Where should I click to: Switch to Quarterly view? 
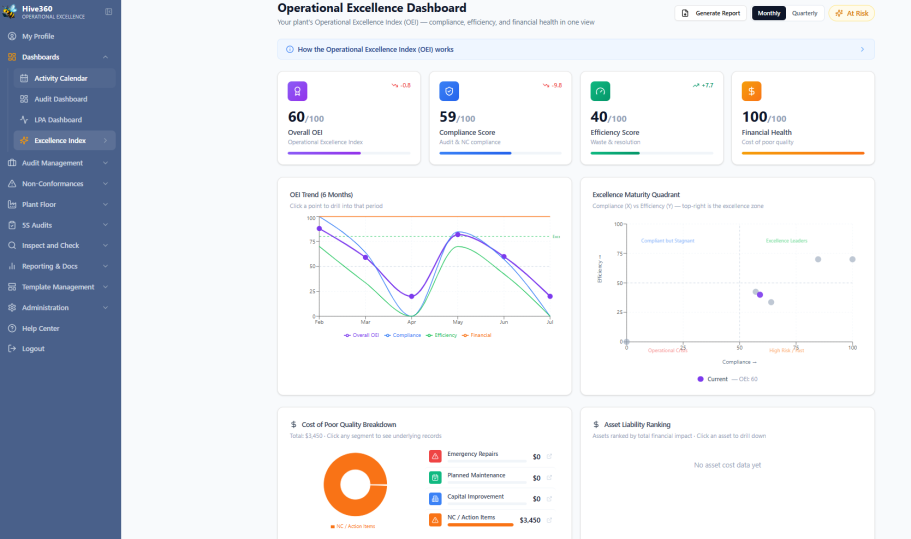coord(805,13)
